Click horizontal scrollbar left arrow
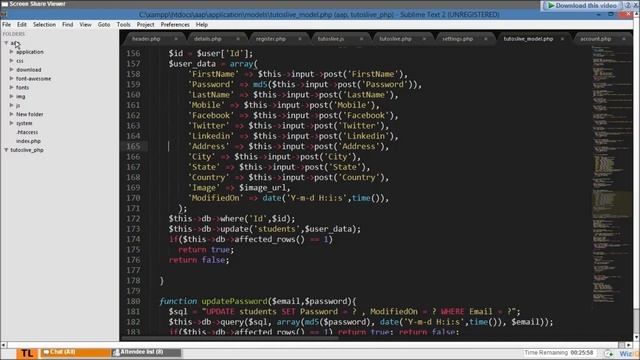Viewport: 640px width, 360px height. click(3, 345)
